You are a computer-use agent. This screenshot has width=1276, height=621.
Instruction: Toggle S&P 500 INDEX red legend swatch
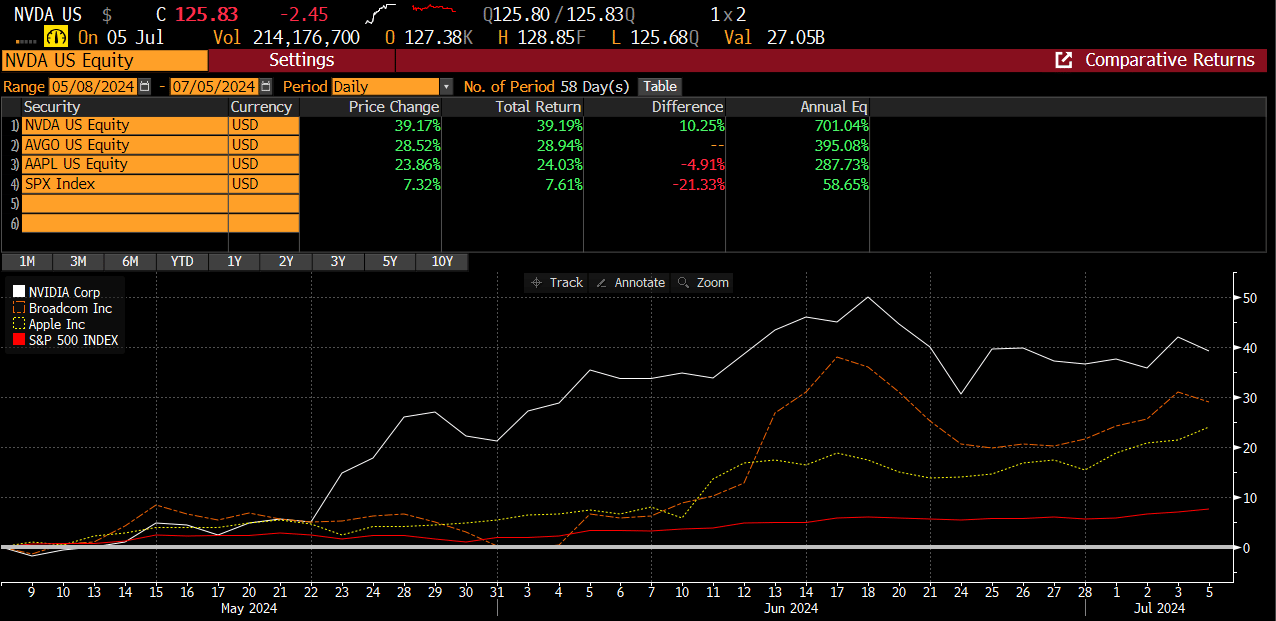pyautogui.click(x=19, y=340)
